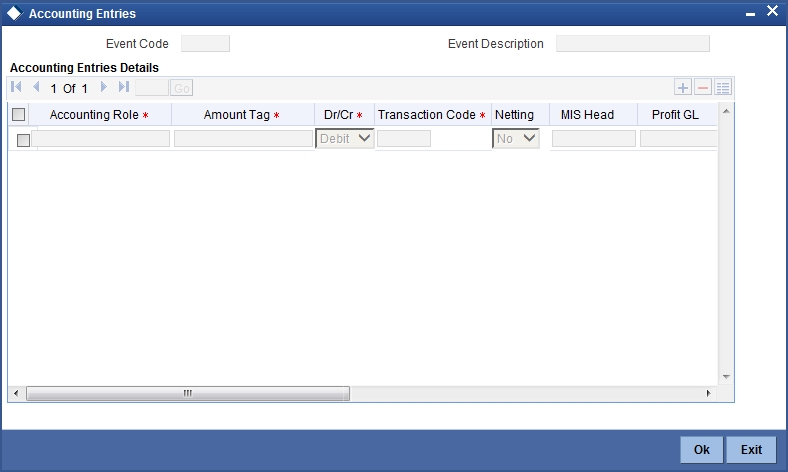Focus the Event Description field
788x472 pixels.
pos(633,44)
